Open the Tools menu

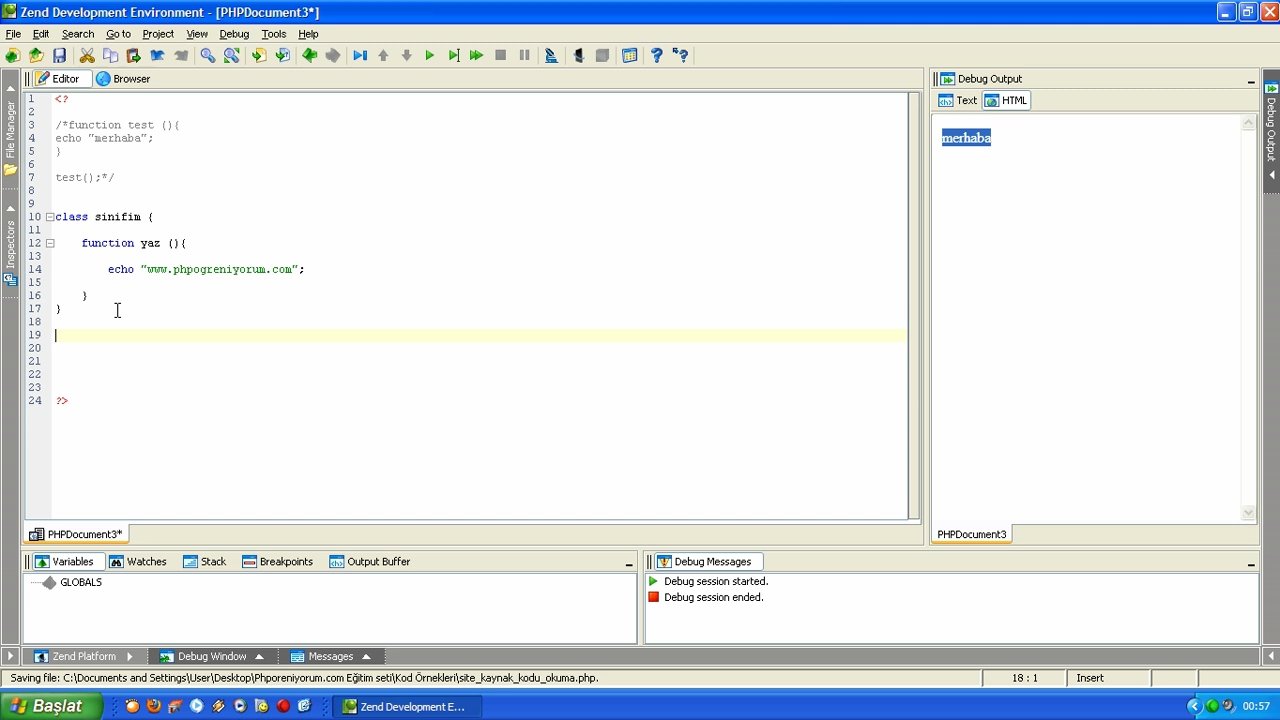coord(274,34)
